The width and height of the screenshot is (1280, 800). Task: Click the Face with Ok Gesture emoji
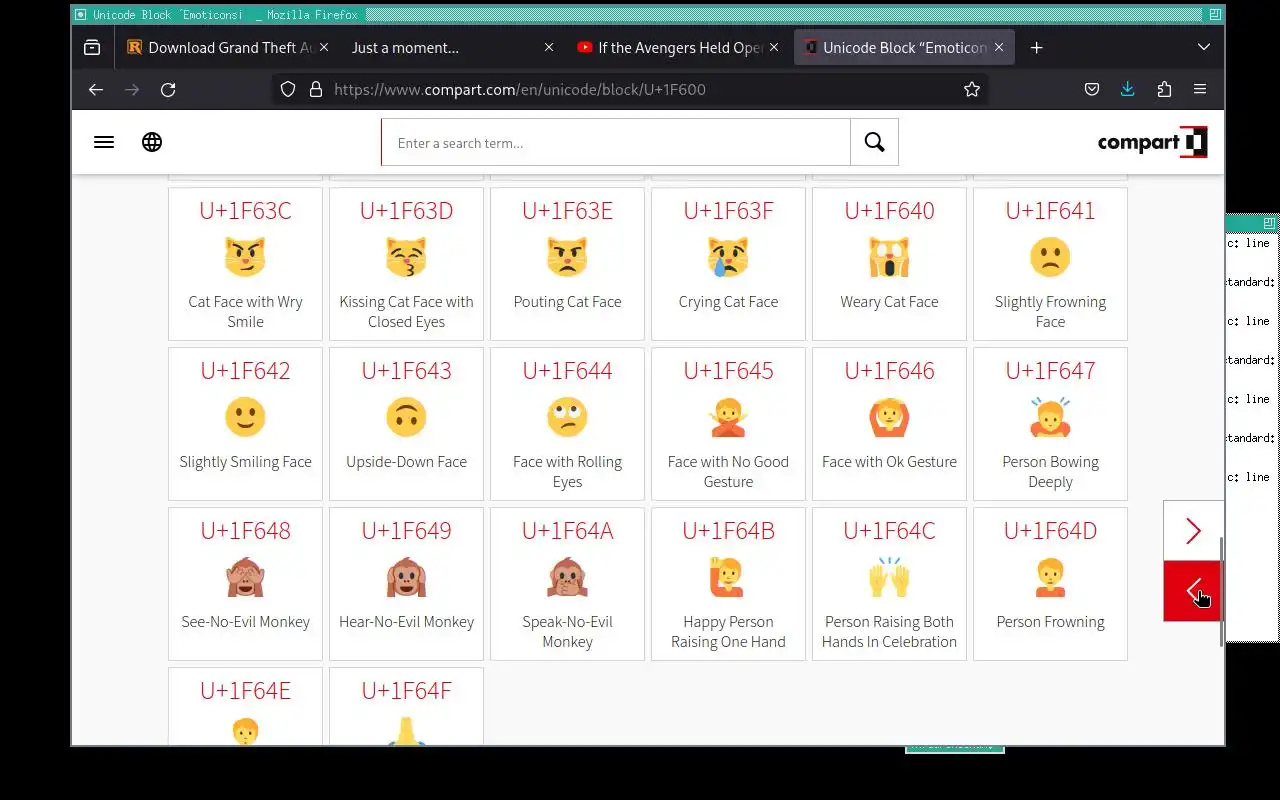click(889, 417)
